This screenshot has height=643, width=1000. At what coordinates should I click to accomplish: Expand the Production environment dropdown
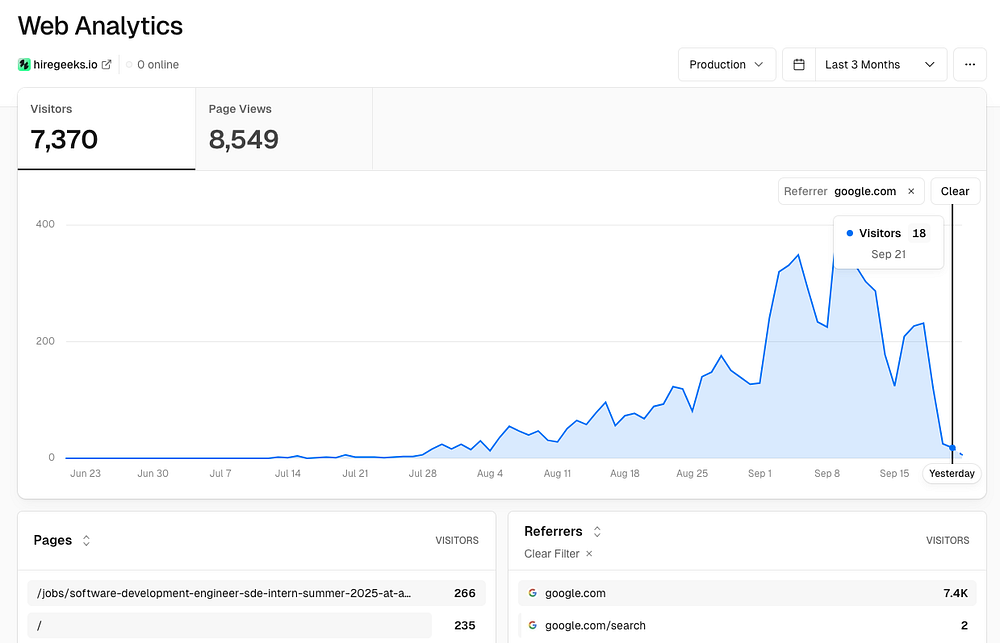[726, 64]
